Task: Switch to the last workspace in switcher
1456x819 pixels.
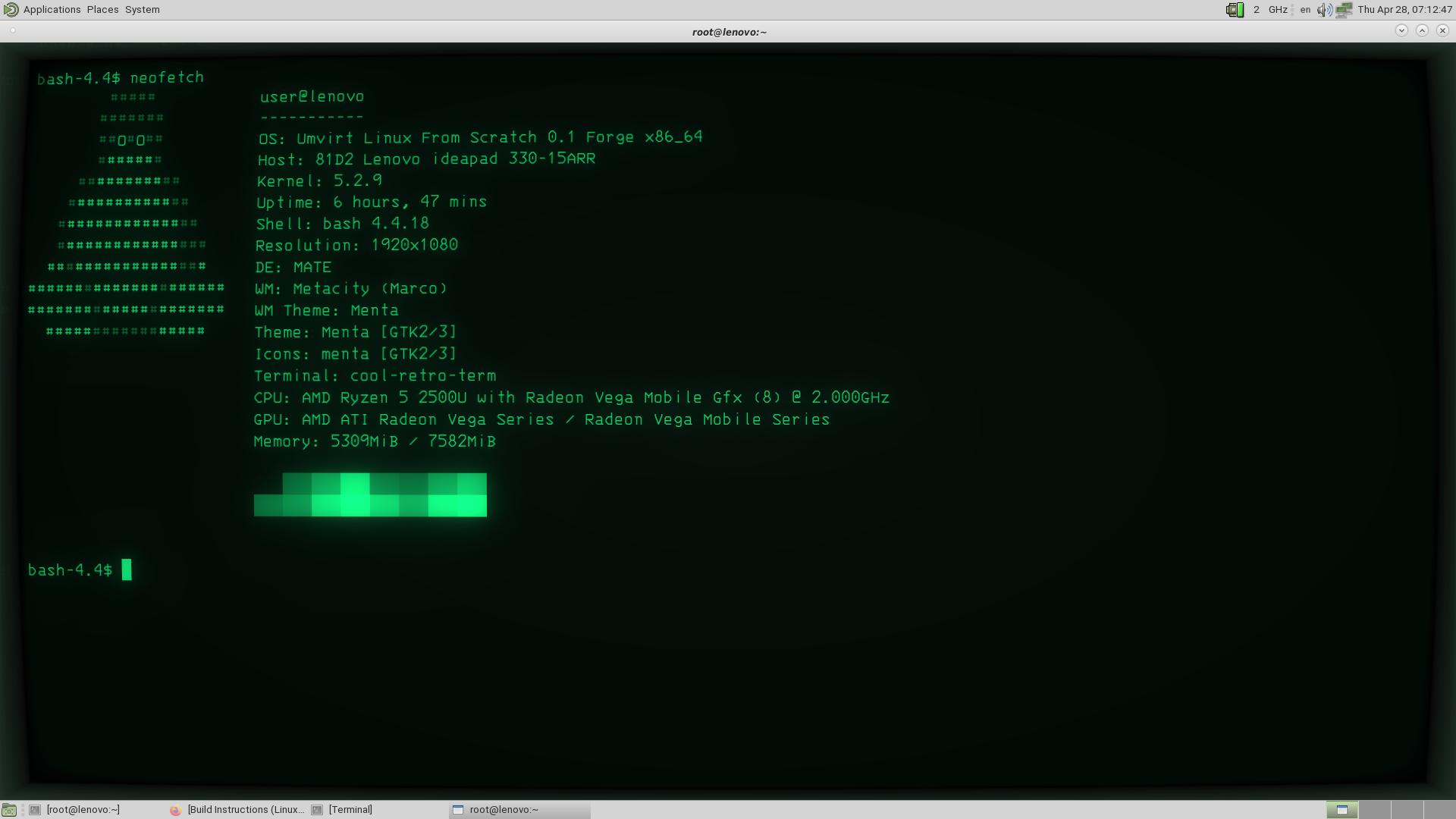Action: (1439, 810)
